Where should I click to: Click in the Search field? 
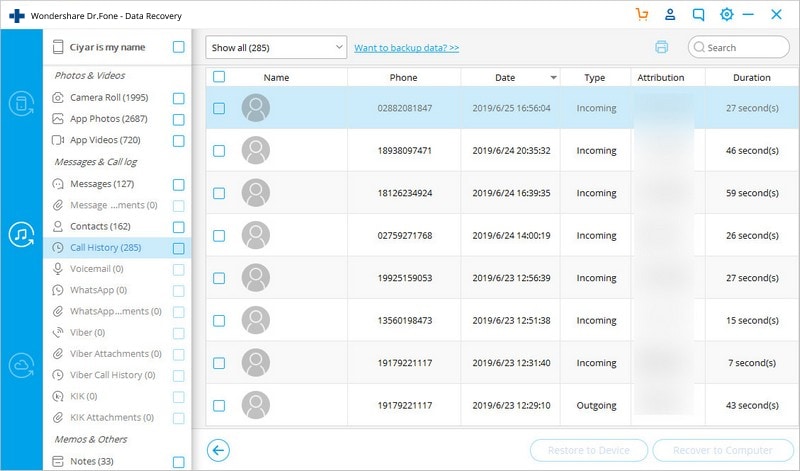pyautogui.click(x=739, y=47)
